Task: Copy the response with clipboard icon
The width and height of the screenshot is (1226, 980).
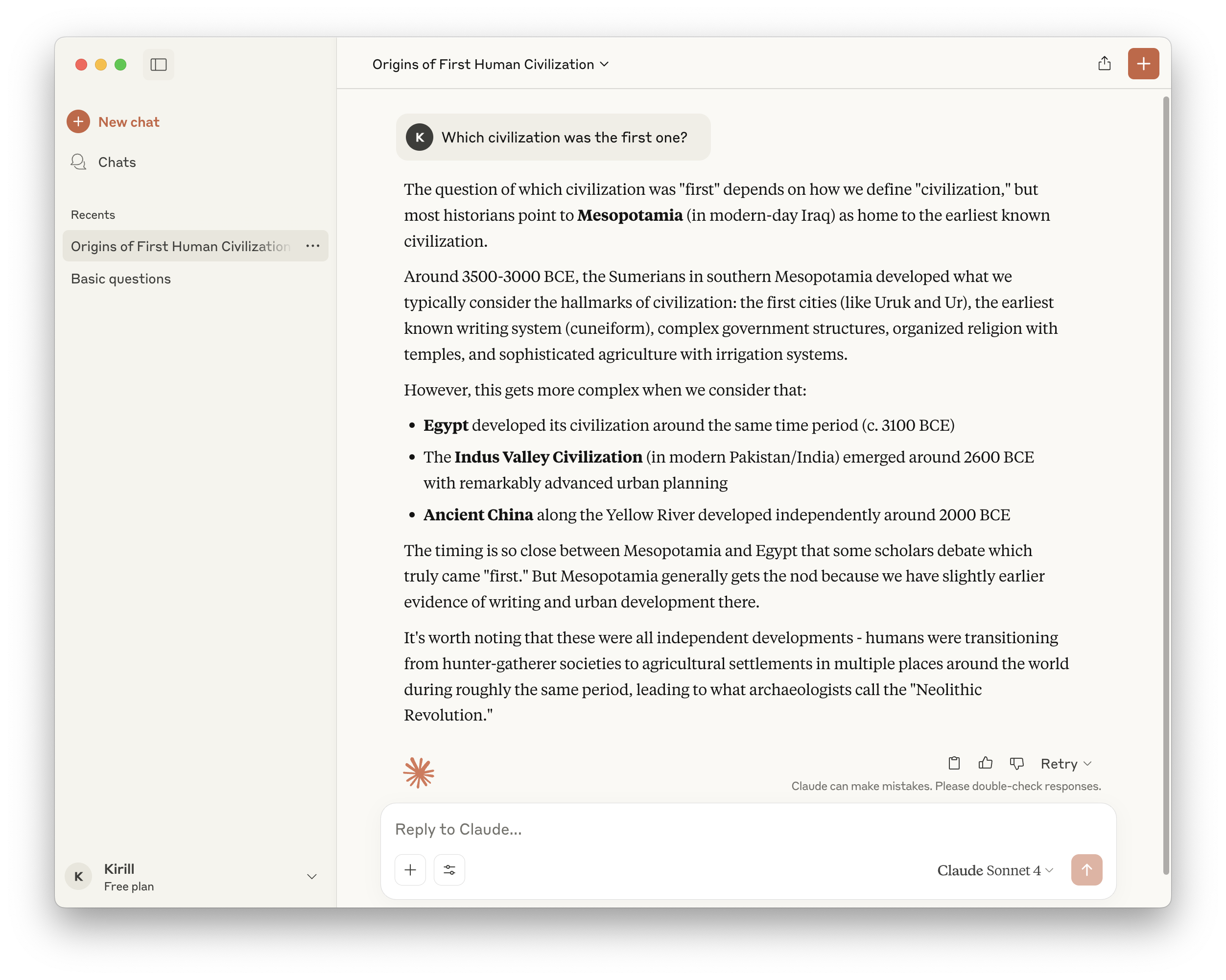Action: click(x=954, y=763)
